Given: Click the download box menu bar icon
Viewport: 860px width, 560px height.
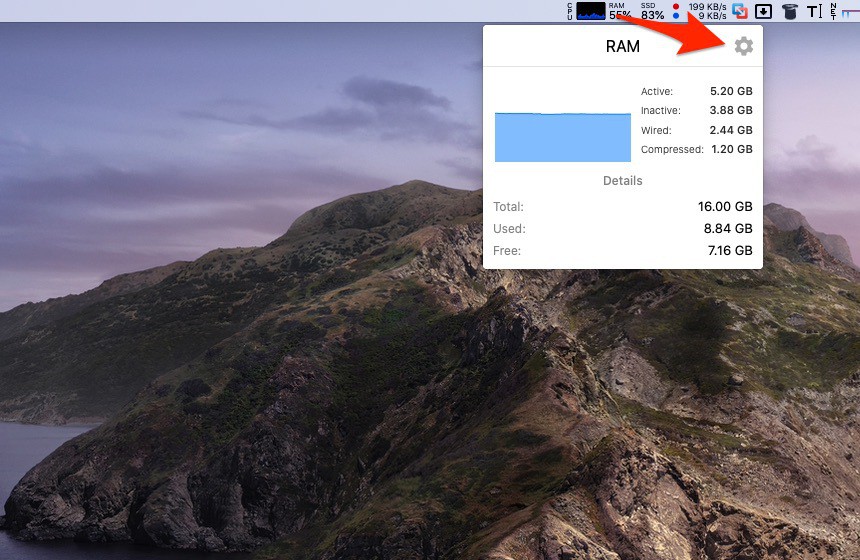Looking at the screenshot, I should 763,11.
